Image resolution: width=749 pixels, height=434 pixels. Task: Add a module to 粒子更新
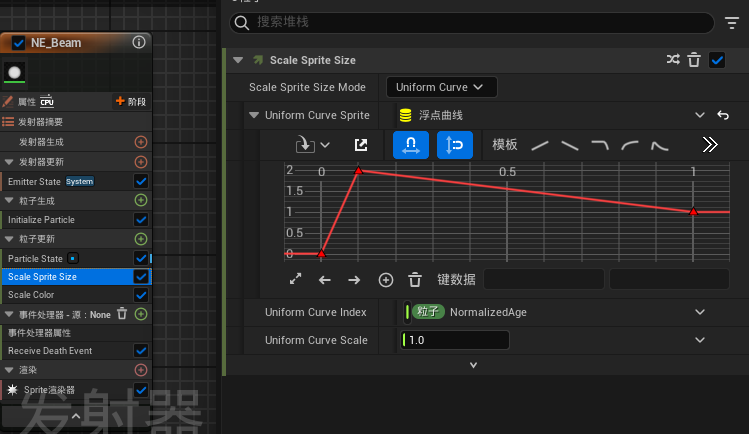pyautogui.click(x=141, y=239)
